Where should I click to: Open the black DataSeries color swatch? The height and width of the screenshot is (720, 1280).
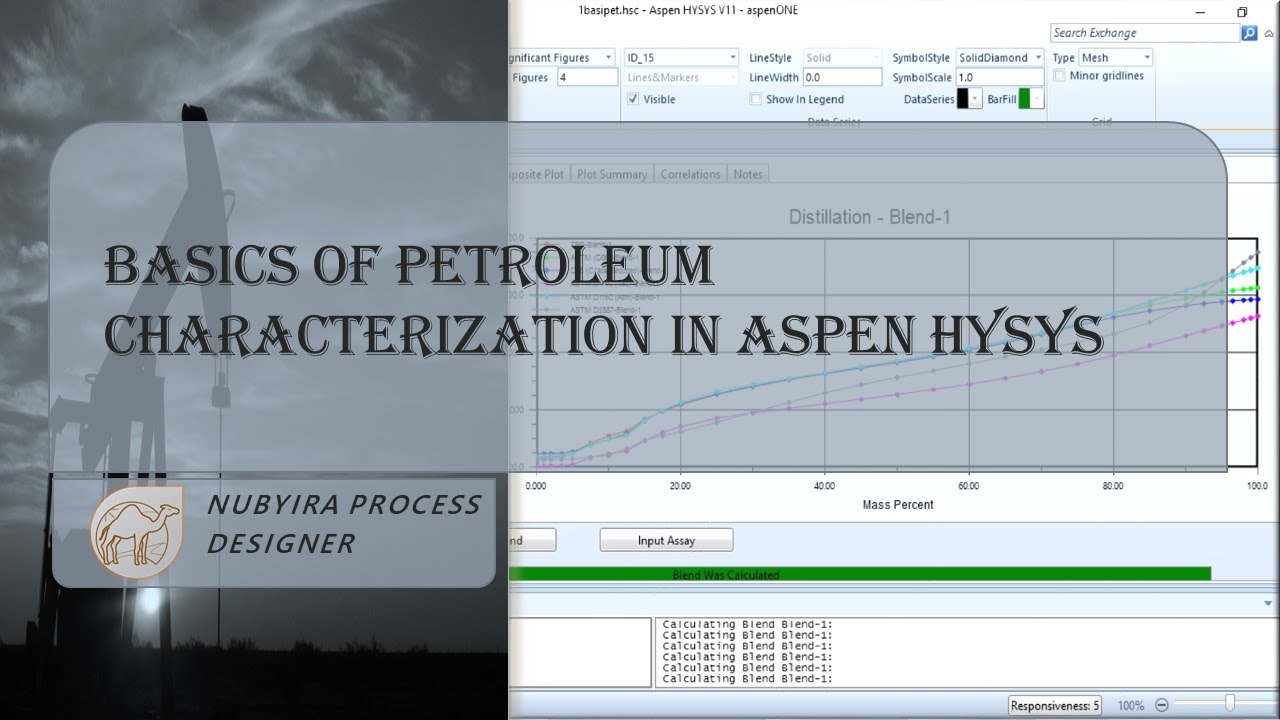tap(969, 99)
